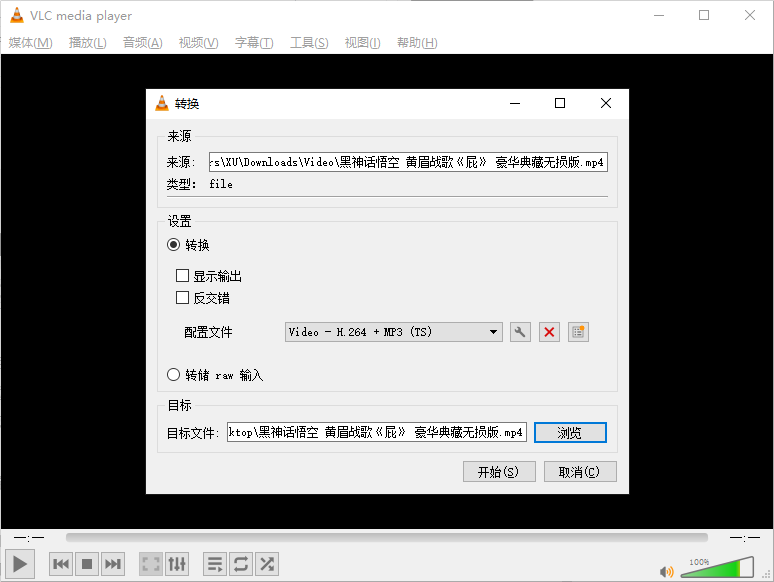Open the 工具(S) menu
Viewport: 774px width, 582px height.
(x=309, y=42)
